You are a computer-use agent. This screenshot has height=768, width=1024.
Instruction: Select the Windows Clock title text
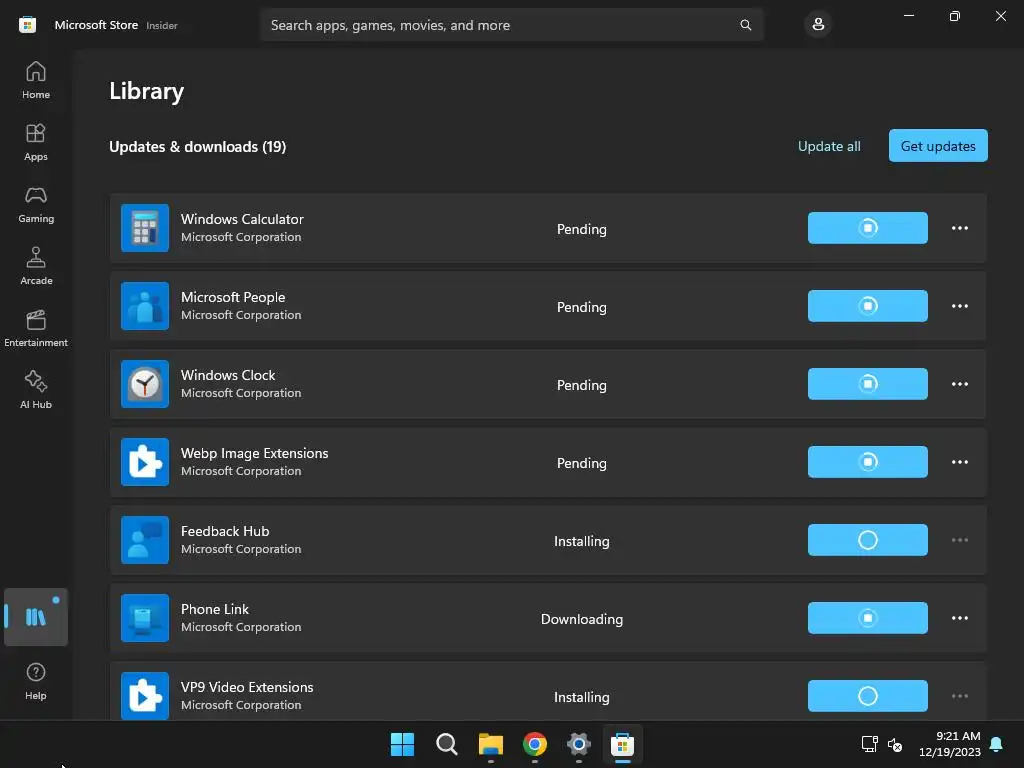point(228,375)
